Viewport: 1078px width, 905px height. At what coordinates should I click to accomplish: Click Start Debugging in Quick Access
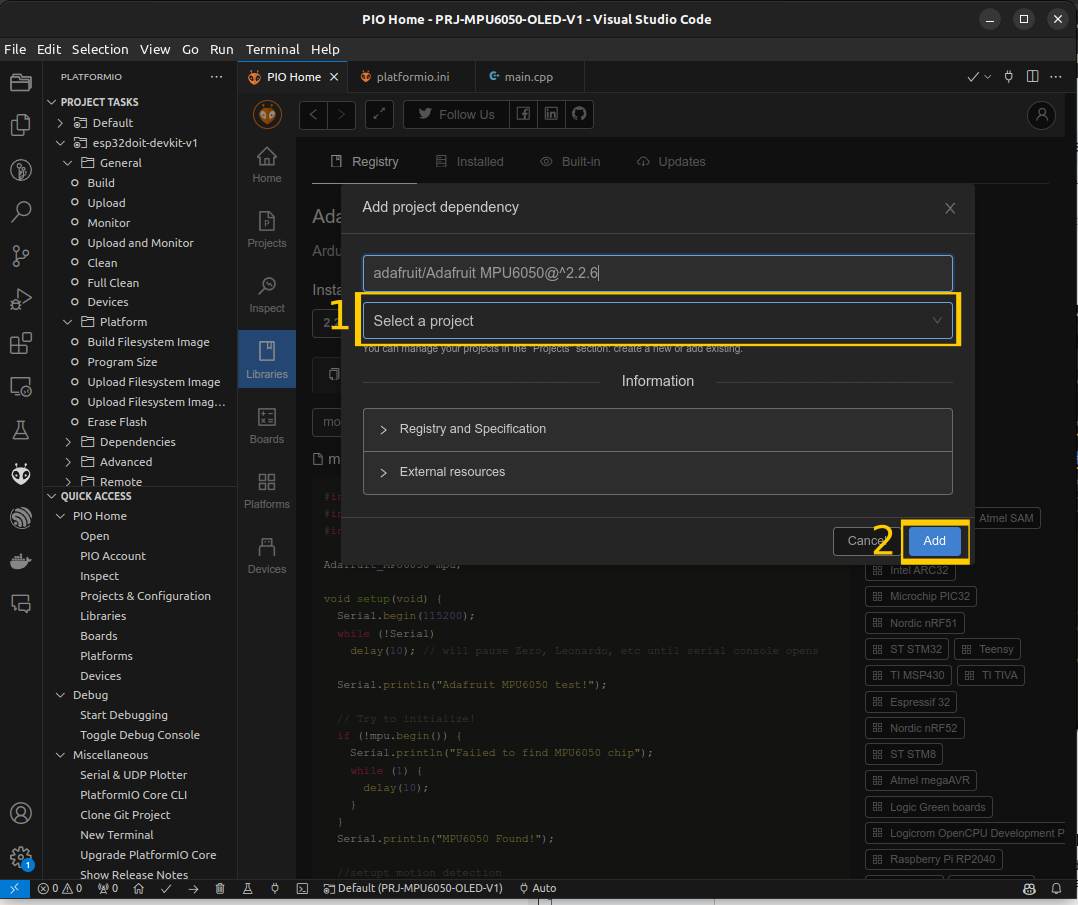pos(124,715)
